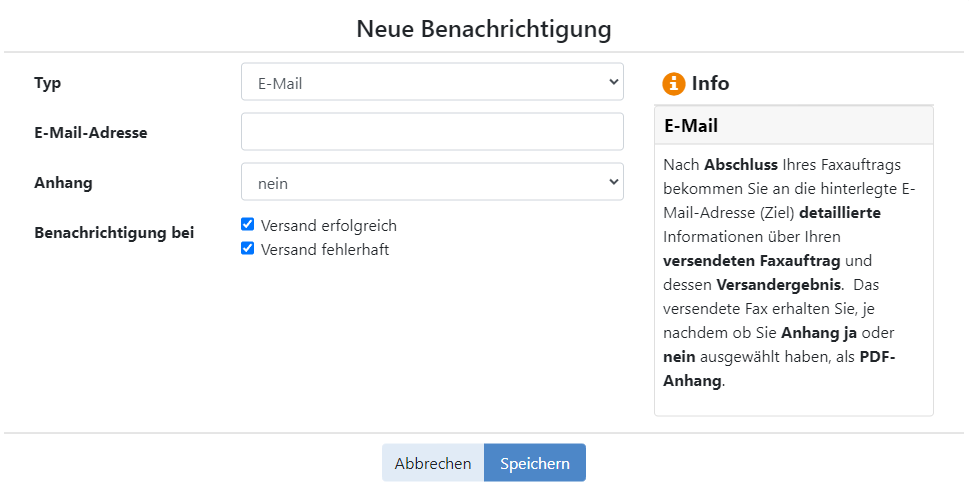Click the Versand erfolgreich label text
This screenshot has width=969, height=485.
click(329, 226)
